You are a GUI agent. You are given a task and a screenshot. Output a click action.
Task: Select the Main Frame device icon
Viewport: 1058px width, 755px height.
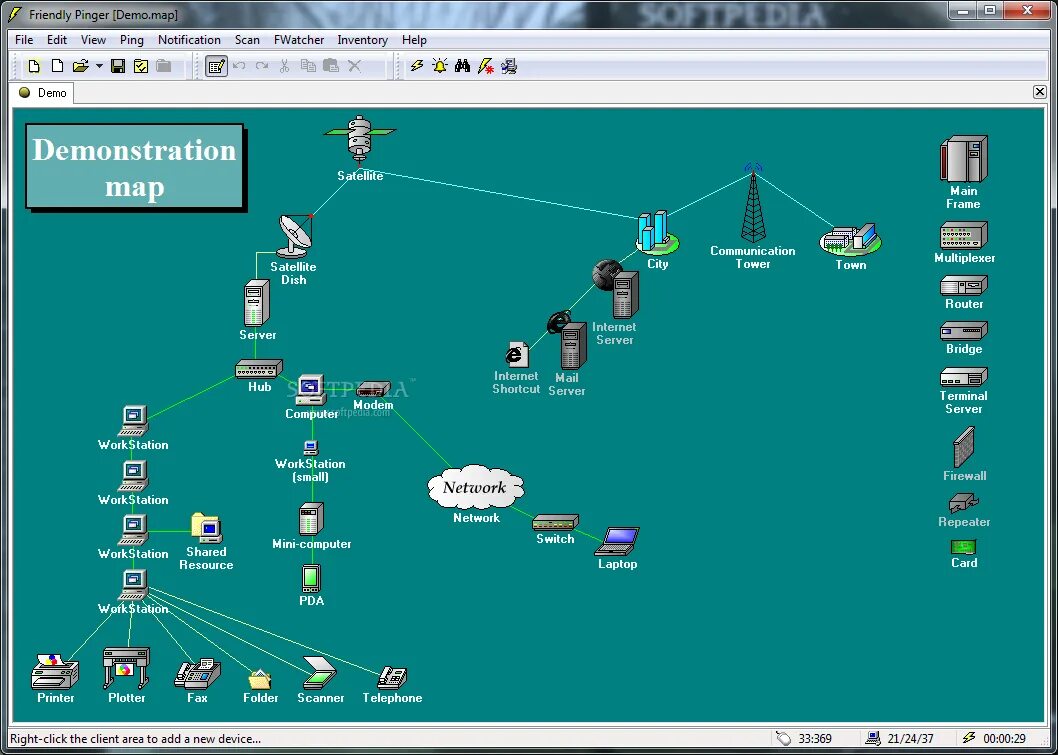tap(964, 159)
